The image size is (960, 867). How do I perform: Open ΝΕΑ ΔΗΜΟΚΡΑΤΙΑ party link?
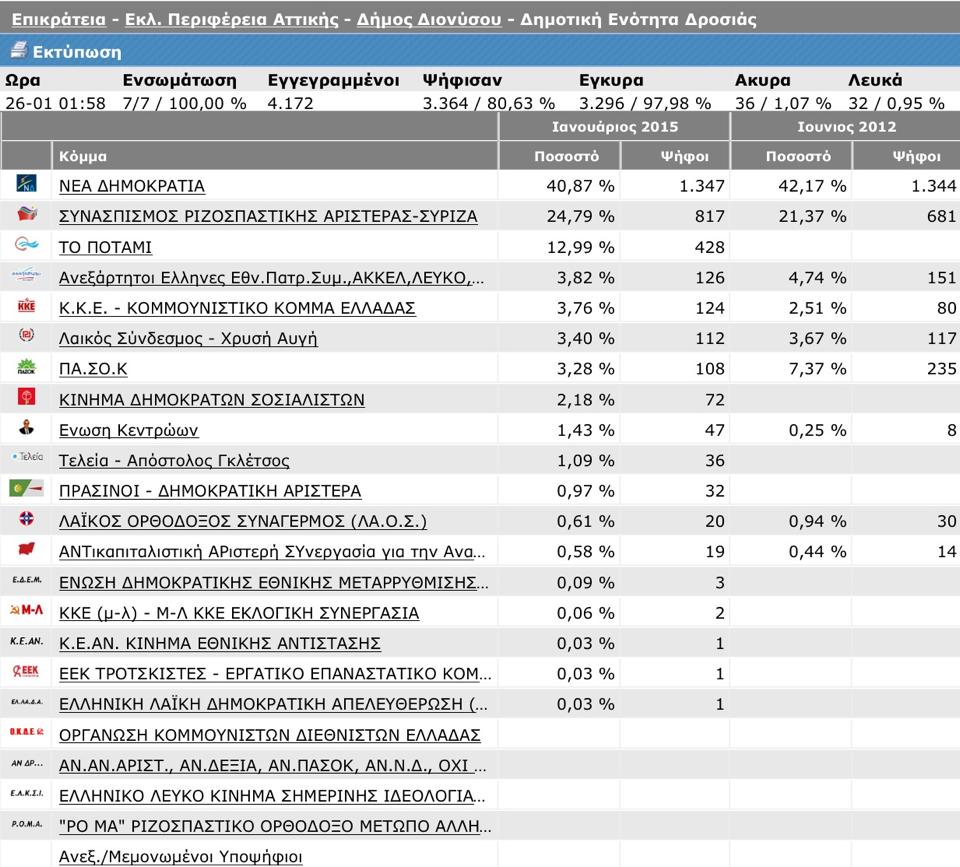[132, 186]
